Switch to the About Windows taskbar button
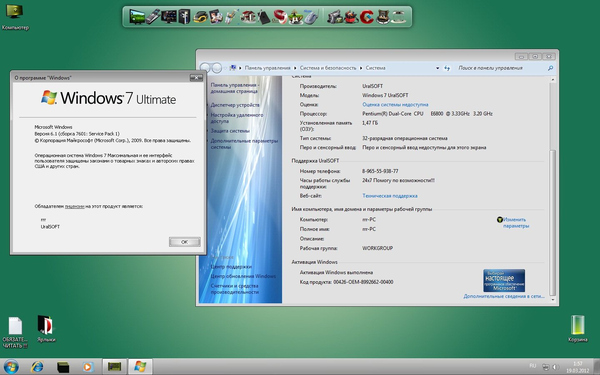 [x=140, y=367]
